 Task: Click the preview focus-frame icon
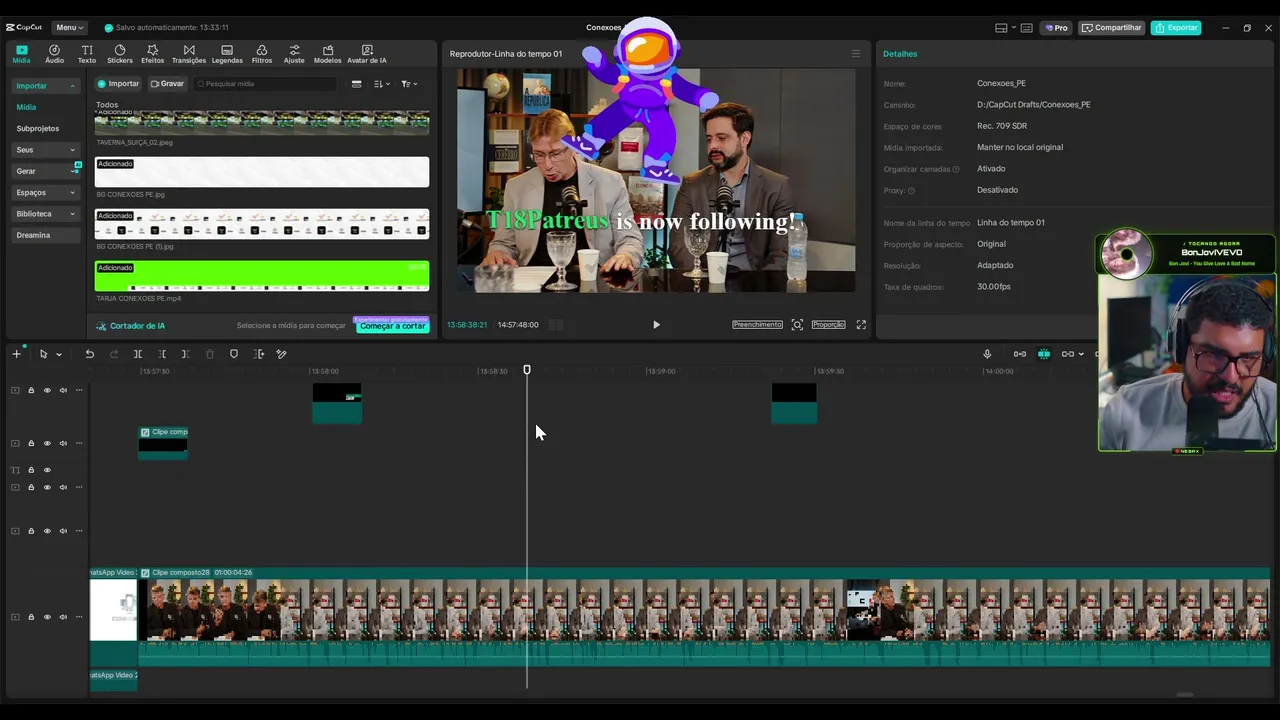[x=797, y=325]
